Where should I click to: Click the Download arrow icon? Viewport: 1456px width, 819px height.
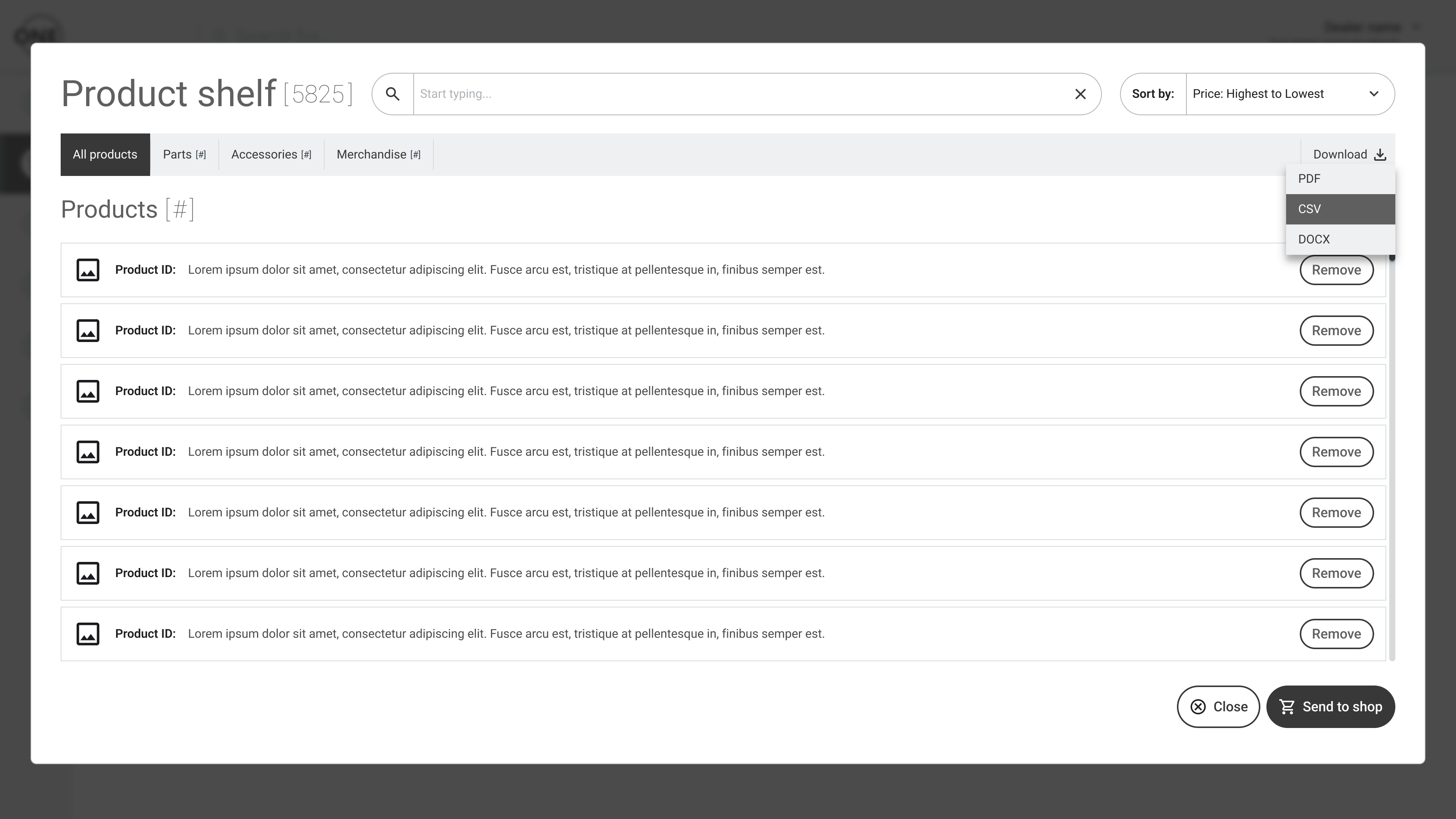tap(1380, 155)
